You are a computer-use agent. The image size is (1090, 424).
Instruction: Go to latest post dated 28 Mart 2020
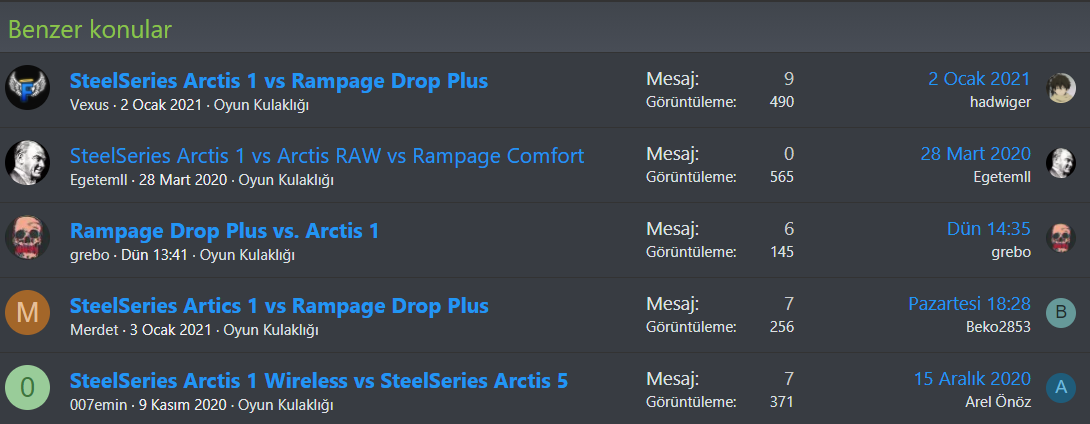[x=975, y=154]
